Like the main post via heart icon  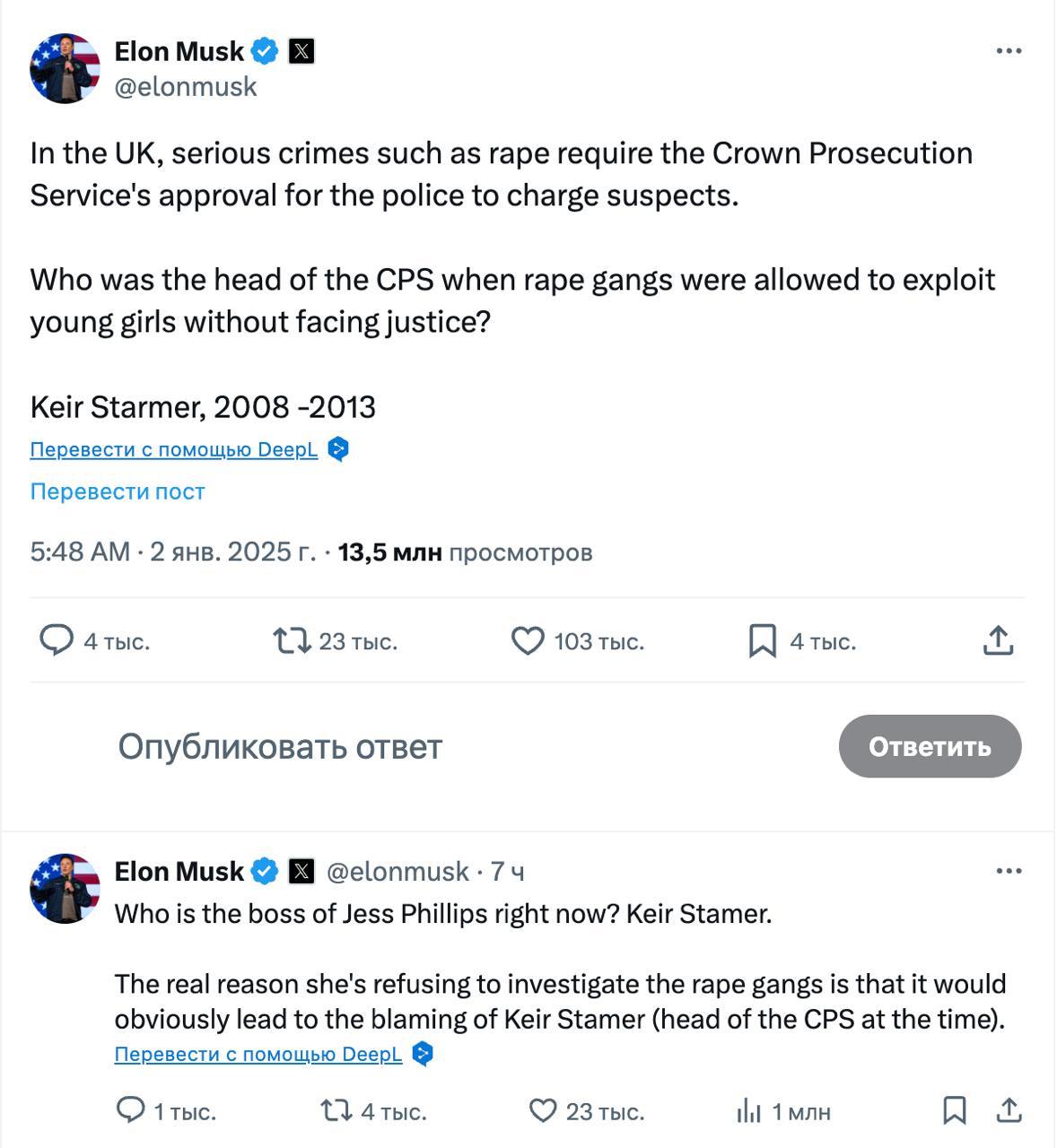click(528, 641)
